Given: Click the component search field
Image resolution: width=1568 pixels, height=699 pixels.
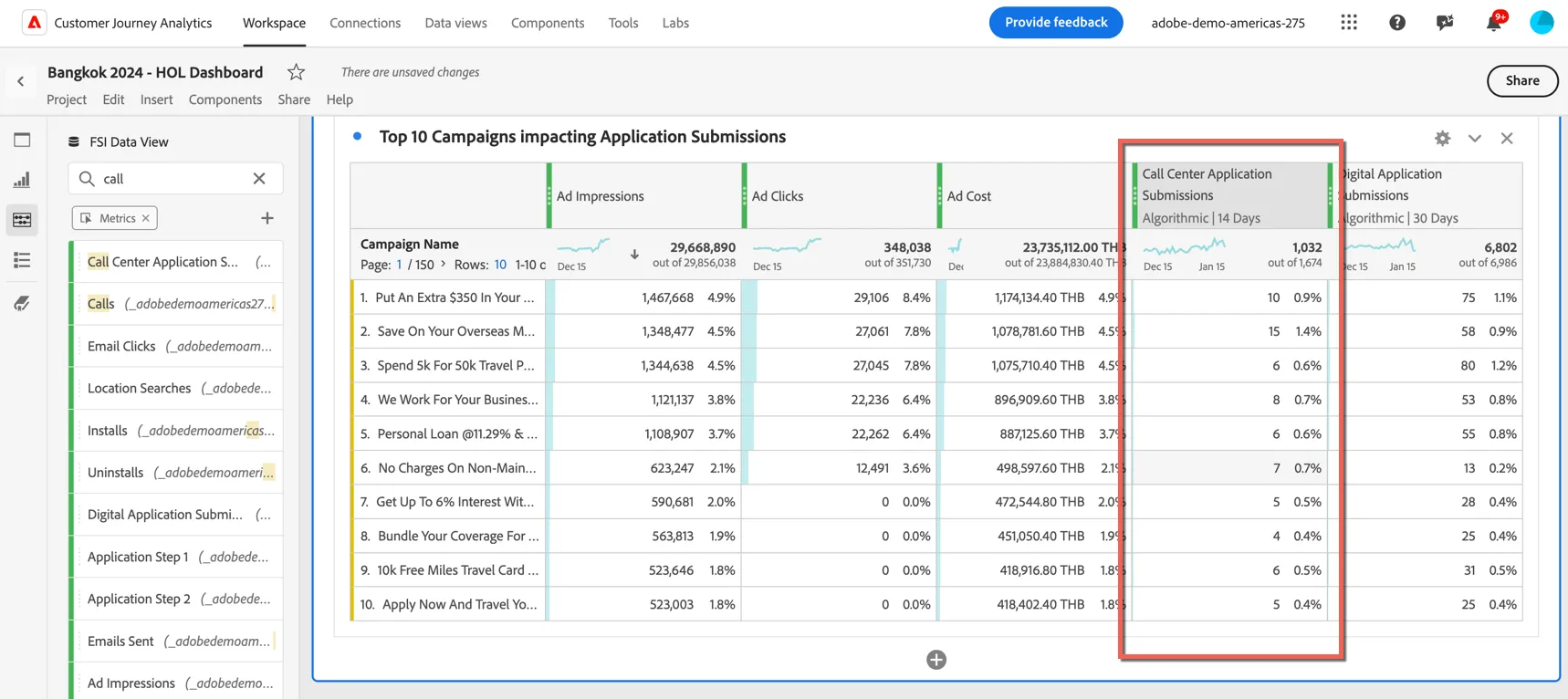Looking at the screenshot, I should click(x=175, y=179).
